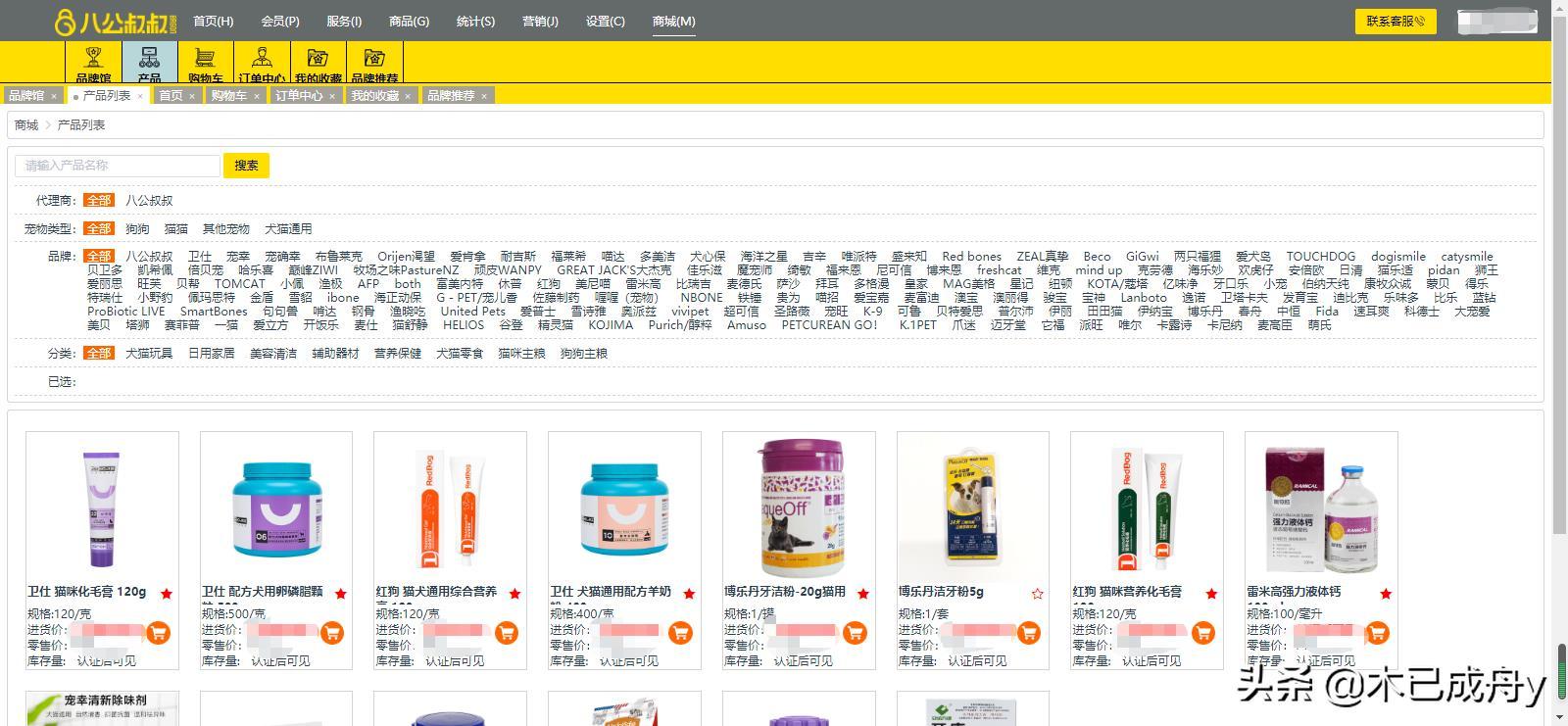Click the 商城 breadcrumb link
Screen dimensions: 1568x726
[26, 125]
